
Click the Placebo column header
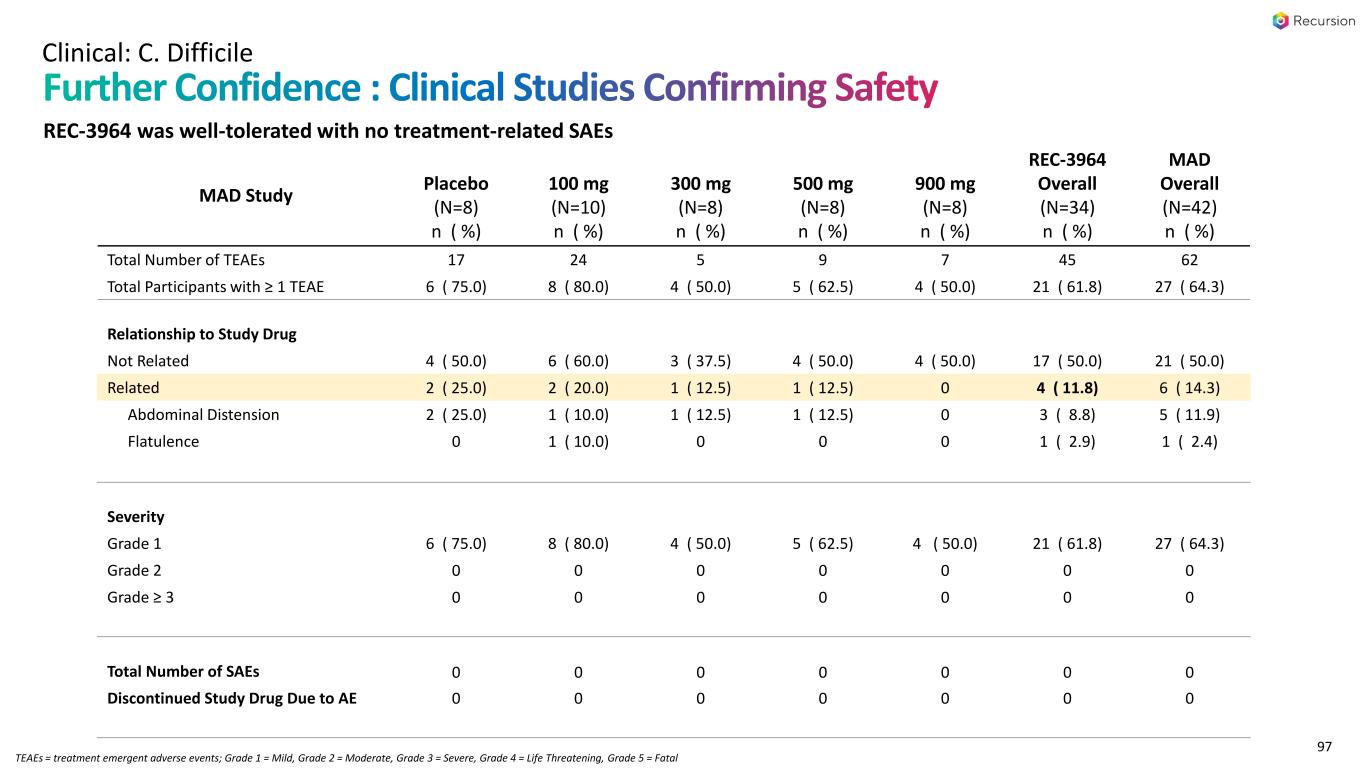[x=456, y=184]
